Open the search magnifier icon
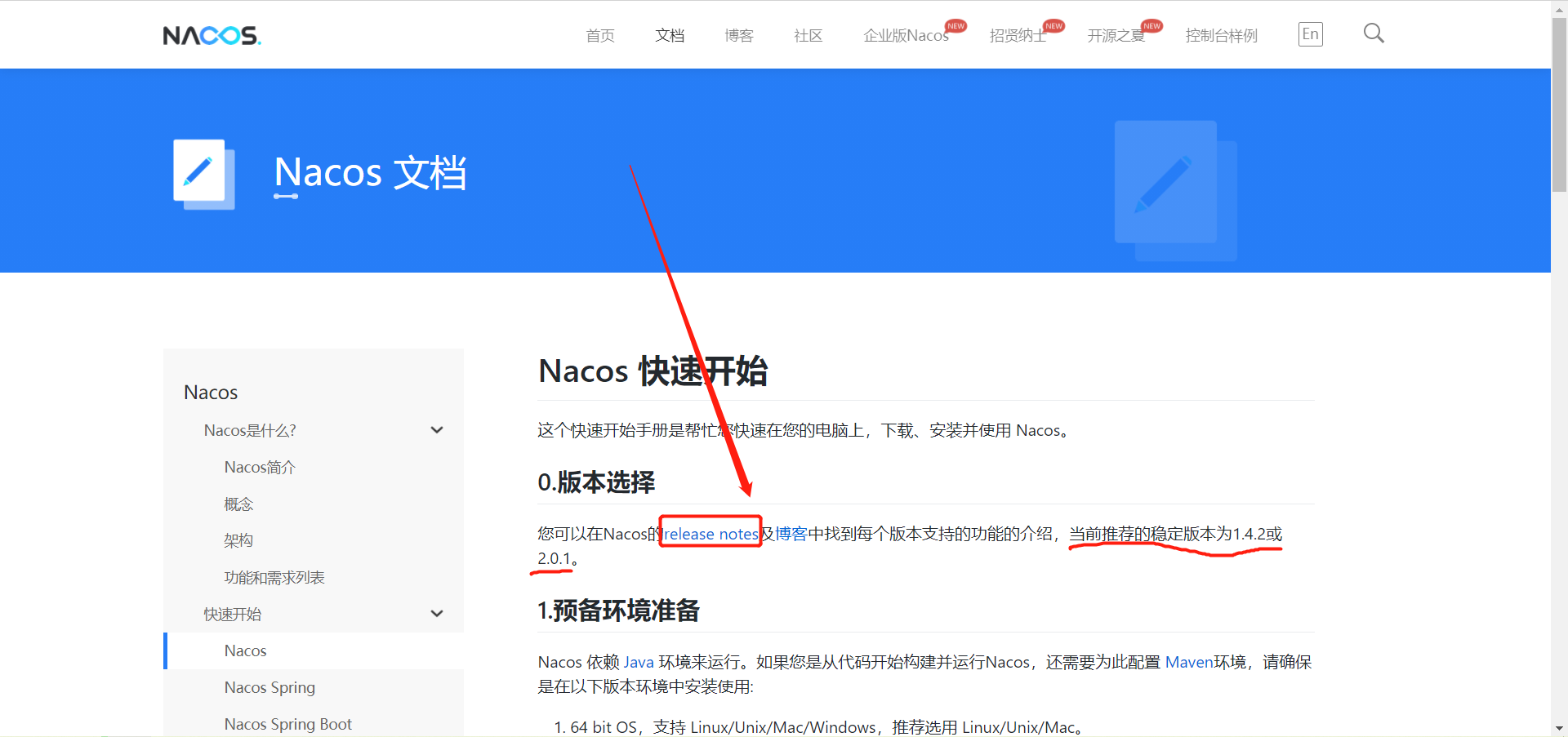 coord(1374,33)
